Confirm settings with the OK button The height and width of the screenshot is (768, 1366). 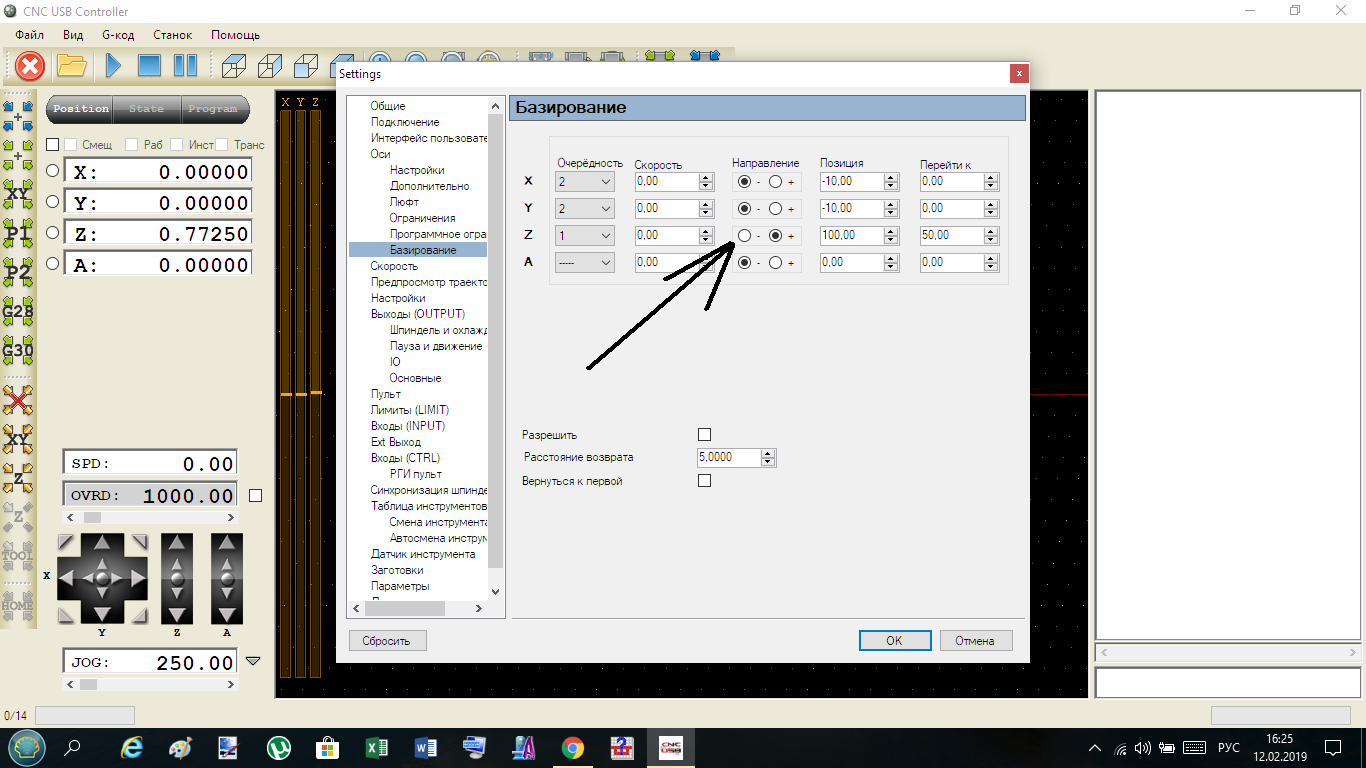[895, 641]
